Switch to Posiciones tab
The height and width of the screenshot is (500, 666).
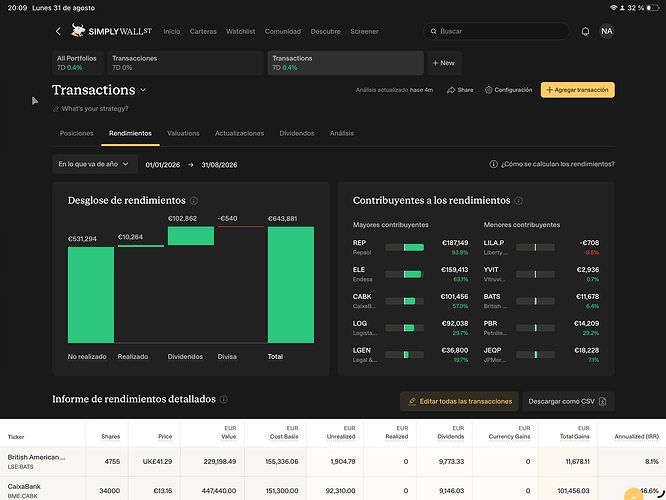click(x=76, y=133)
